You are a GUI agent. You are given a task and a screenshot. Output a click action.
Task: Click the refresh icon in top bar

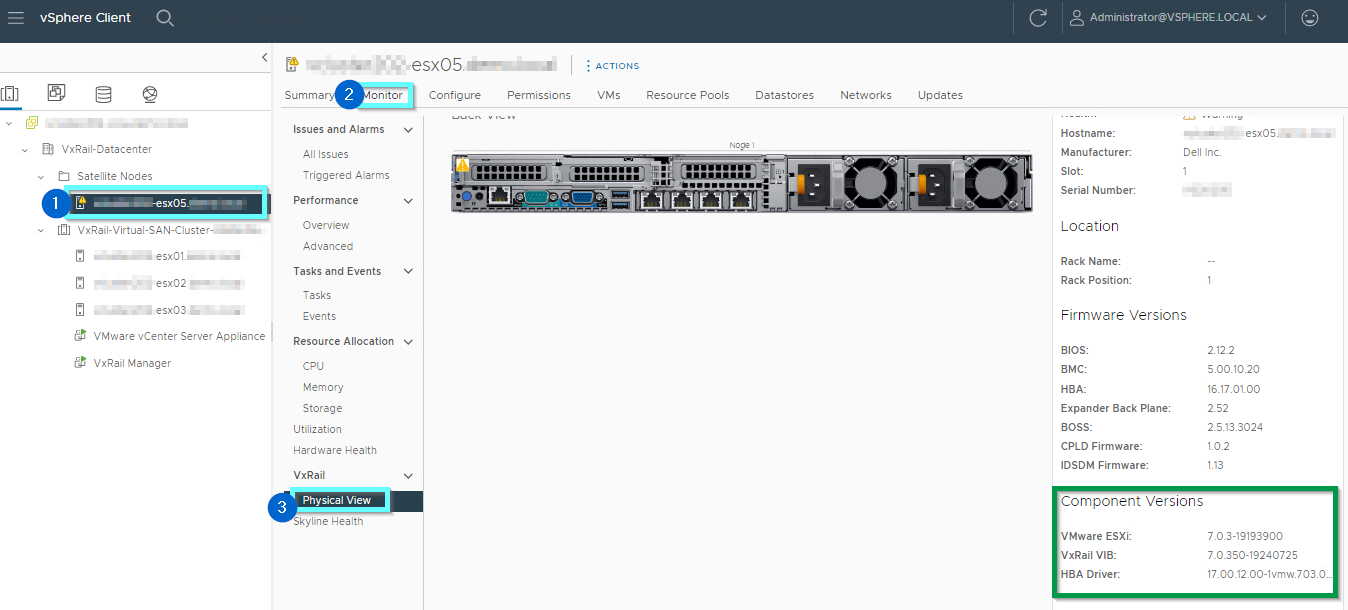(x=1038, y=17)
